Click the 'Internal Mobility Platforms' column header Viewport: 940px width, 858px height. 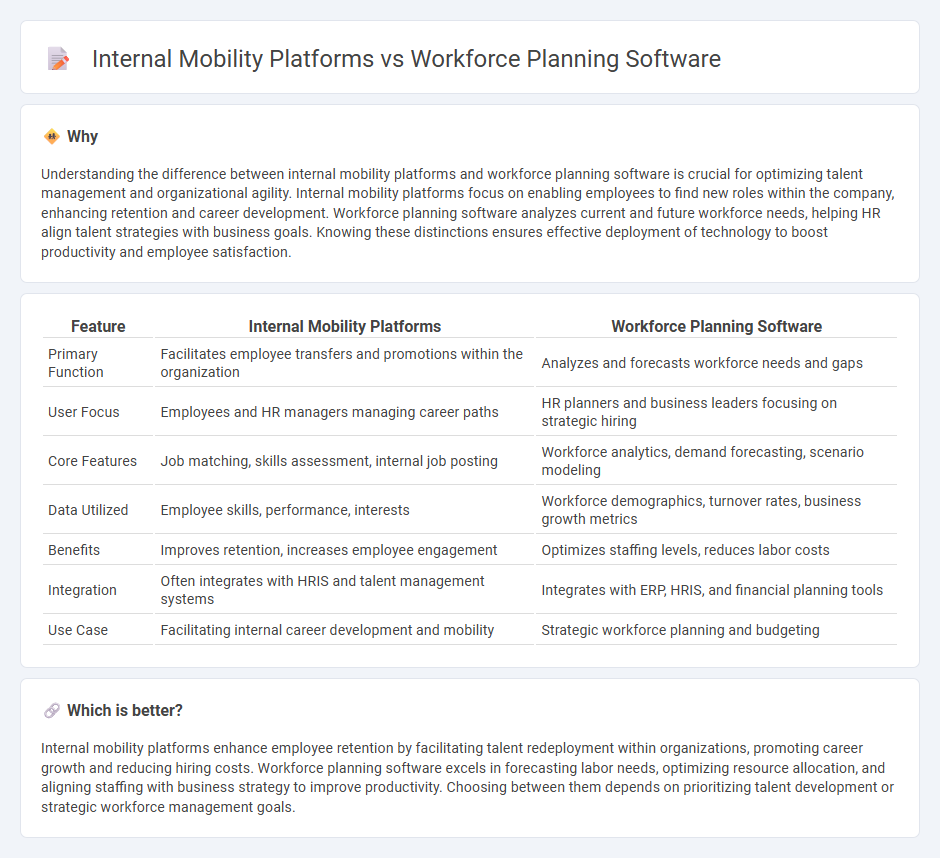click(345, 326)
